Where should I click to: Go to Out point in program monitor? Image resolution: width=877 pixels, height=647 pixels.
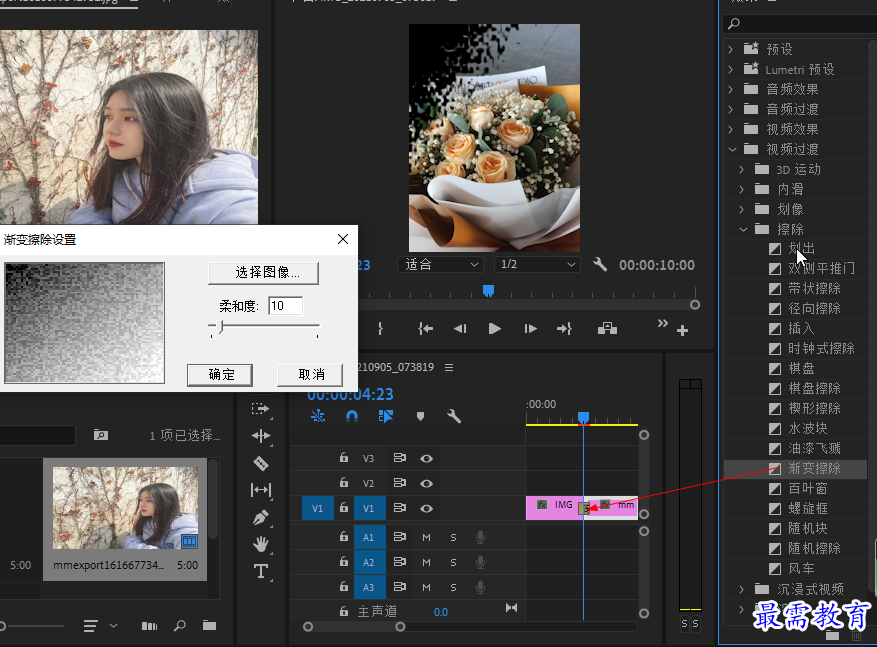[564, 329]
